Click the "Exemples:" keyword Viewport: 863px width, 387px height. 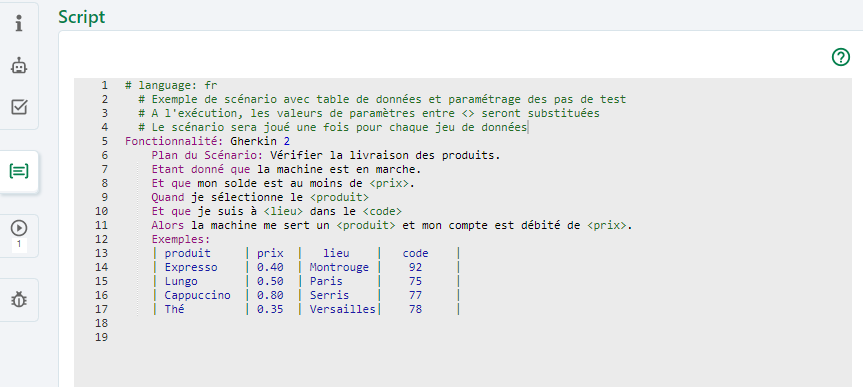point(181,239)
